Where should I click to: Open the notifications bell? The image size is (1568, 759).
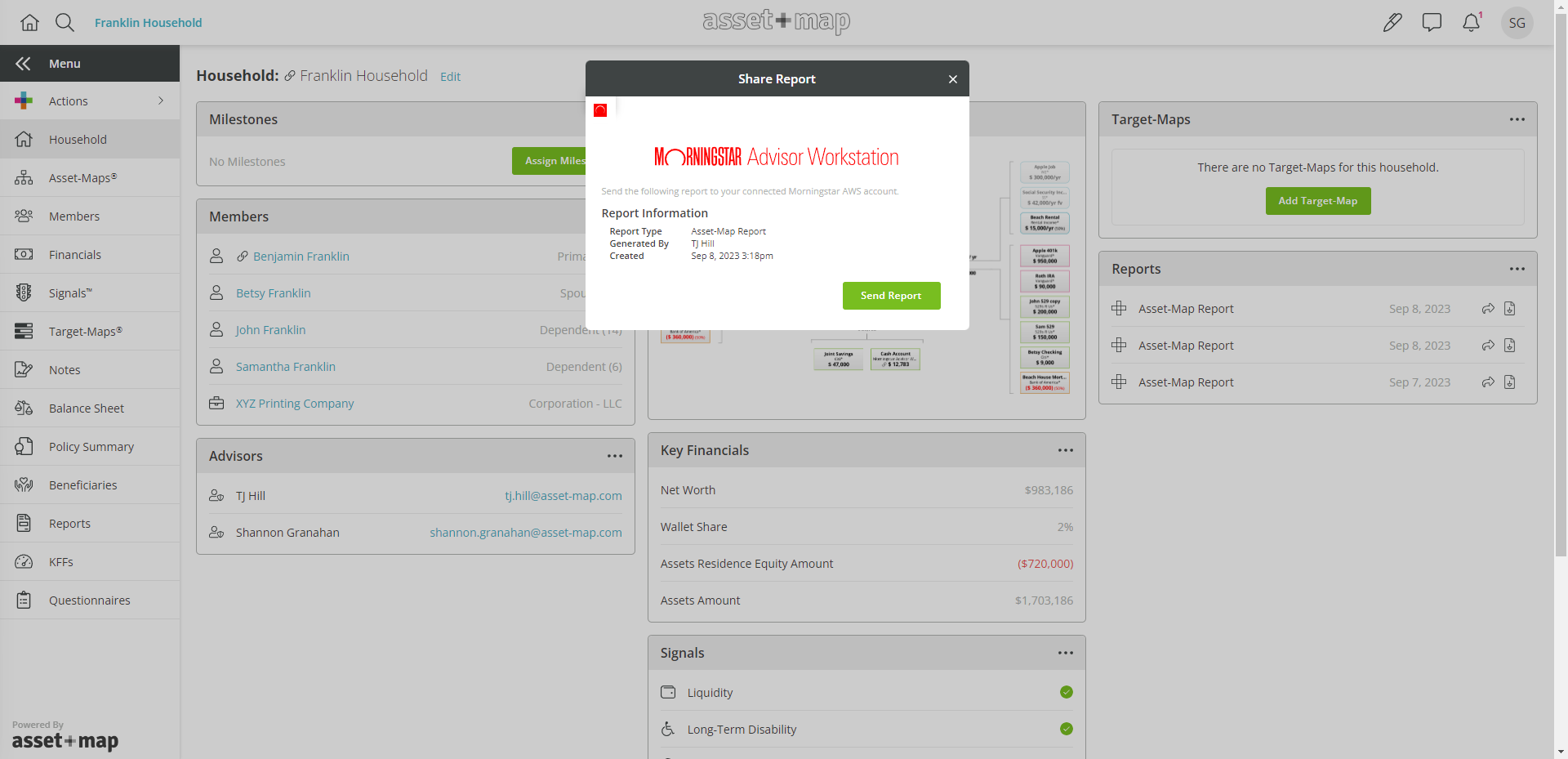[x=1472, y=22]
